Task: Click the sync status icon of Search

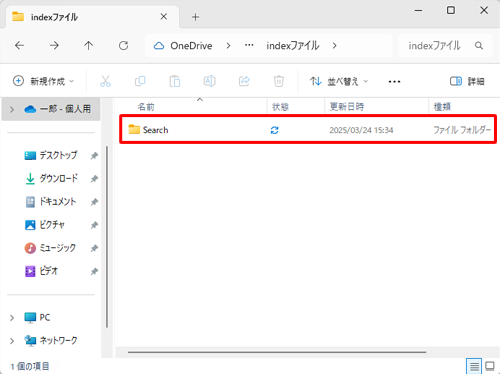Action: [274, 130]
